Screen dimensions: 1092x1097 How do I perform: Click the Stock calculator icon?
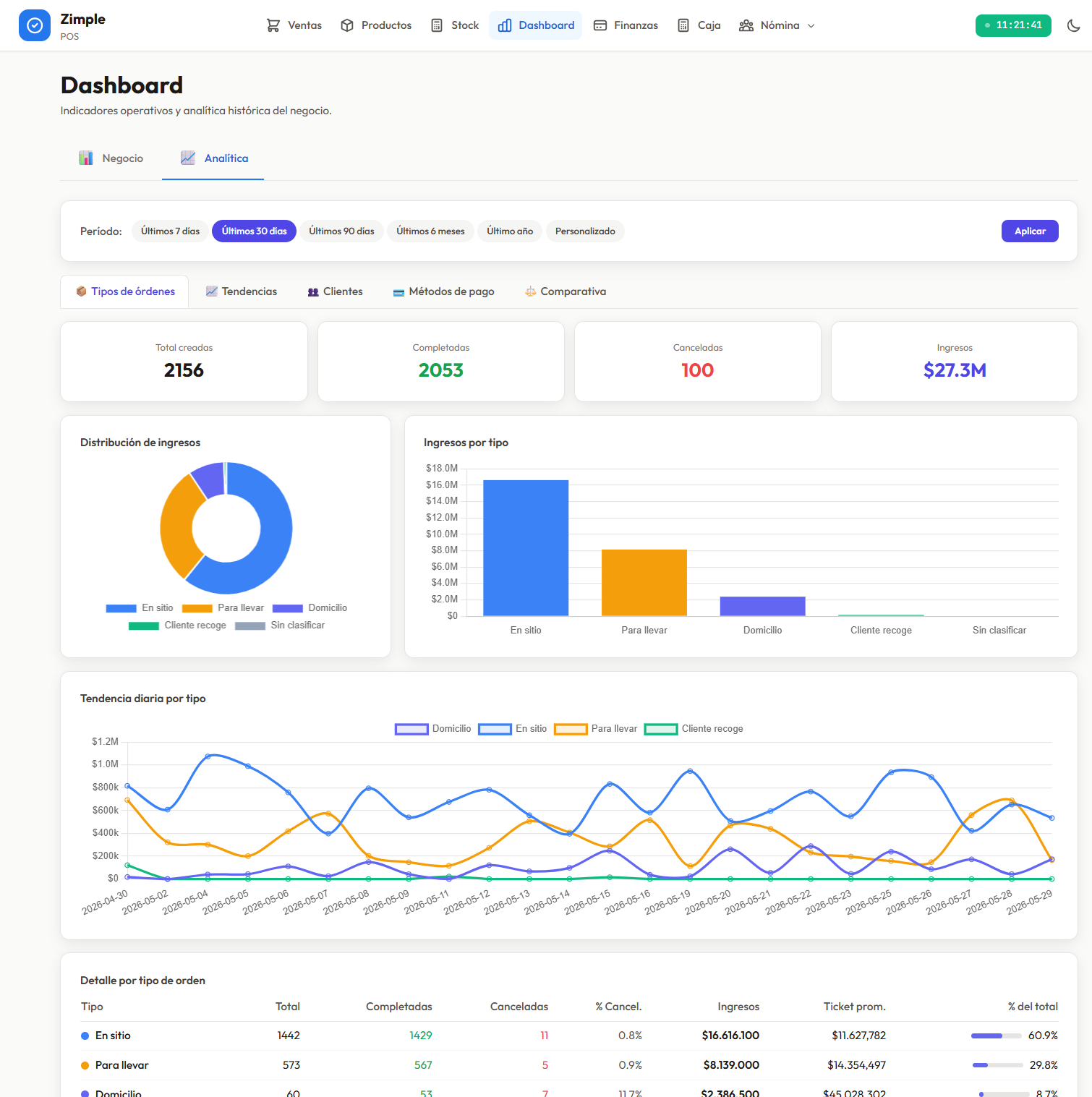coord(437,25)
